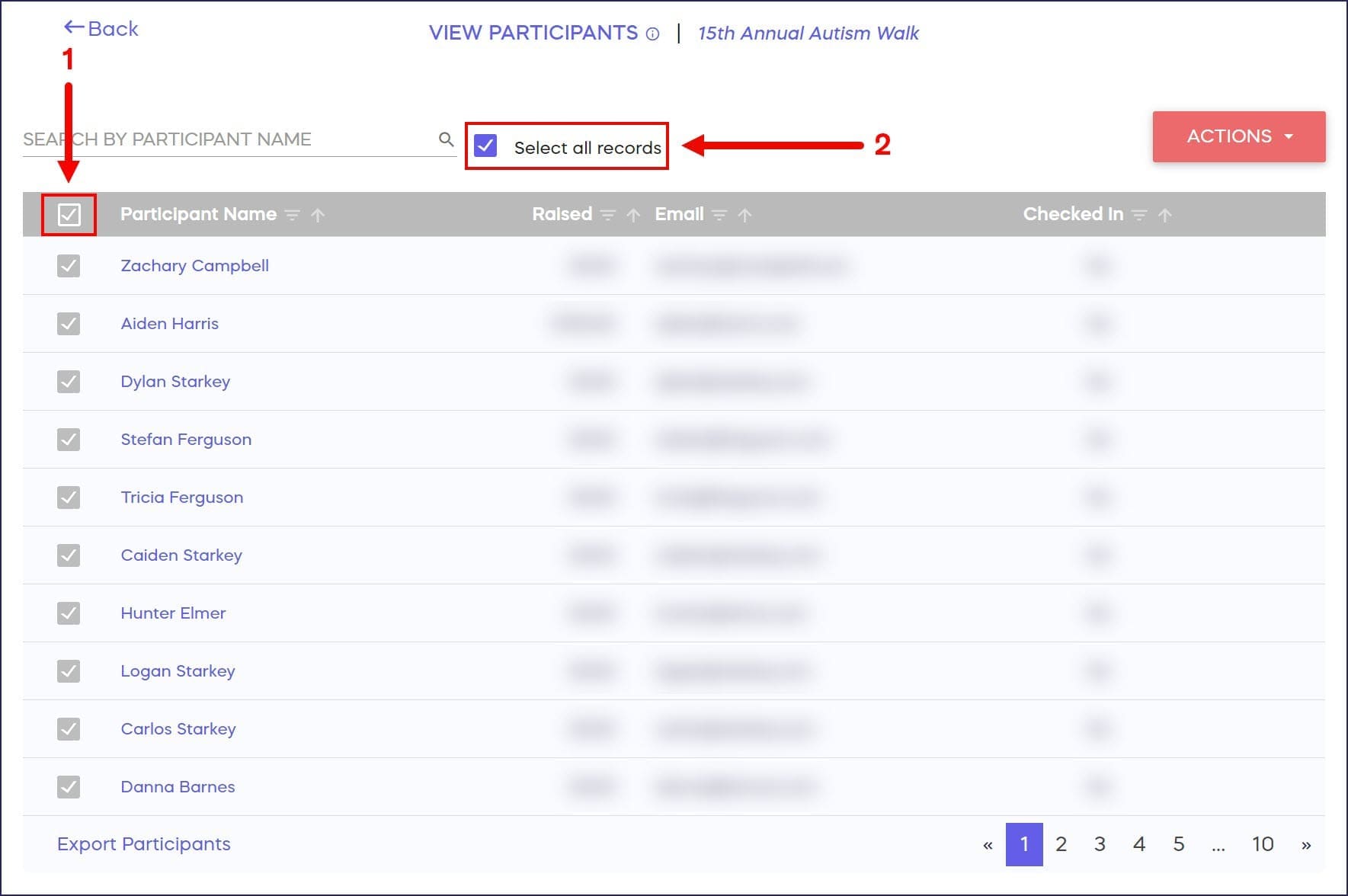
Task: Sort the Checked In column using the arrow
Action: (1164, 216)
